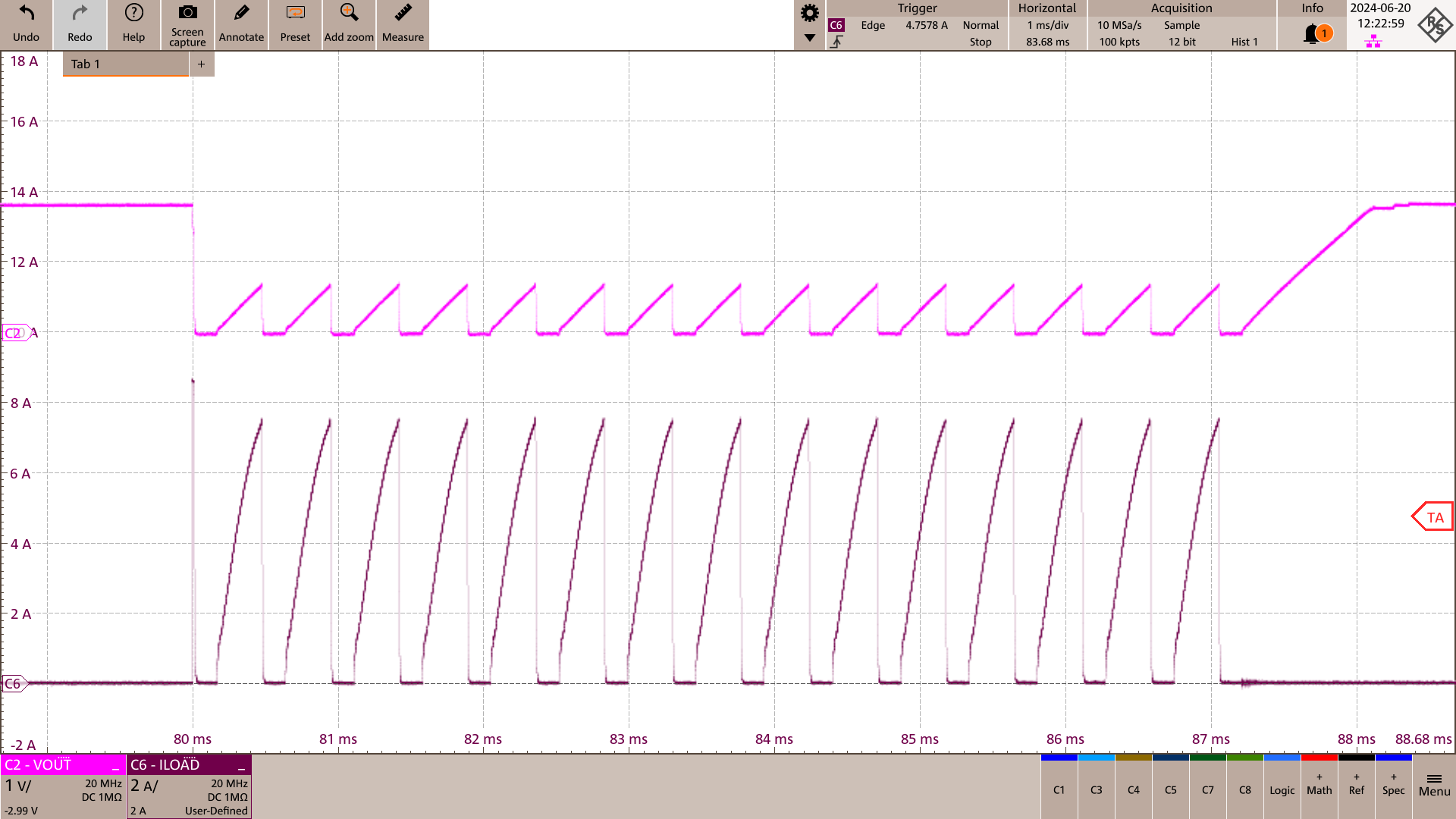1456x819 pixels.
Task: Toggle the C1 channel button
Action: pos(1059,789)
